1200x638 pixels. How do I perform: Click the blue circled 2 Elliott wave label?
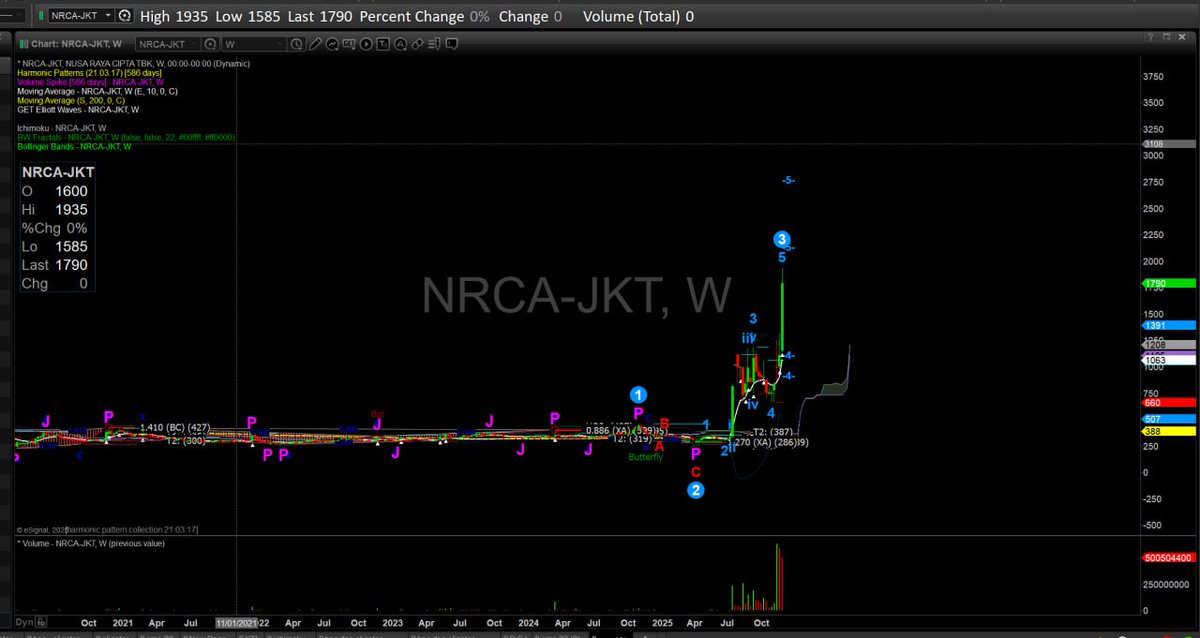point(696,490)
